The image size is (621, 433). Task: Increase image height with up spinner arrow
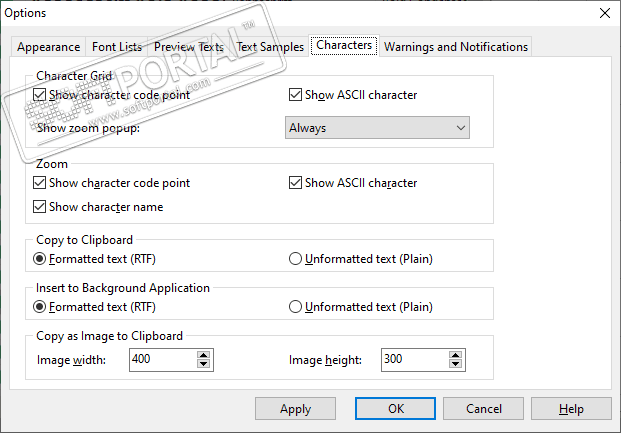click(456, 355)
